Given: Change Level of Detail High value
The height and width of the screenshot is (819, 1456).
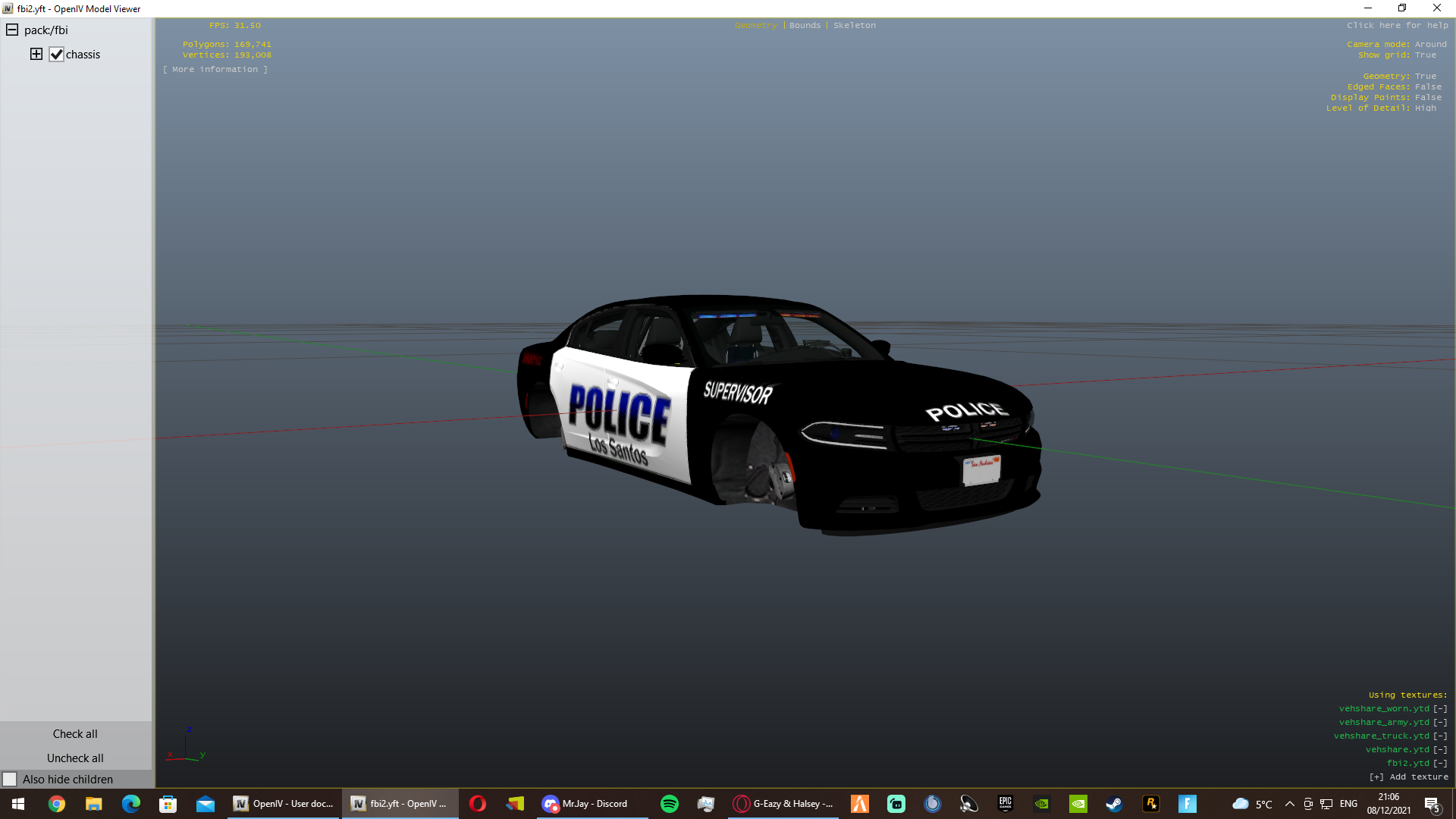Looking at the screenshot, I should tap(1425, 108).
